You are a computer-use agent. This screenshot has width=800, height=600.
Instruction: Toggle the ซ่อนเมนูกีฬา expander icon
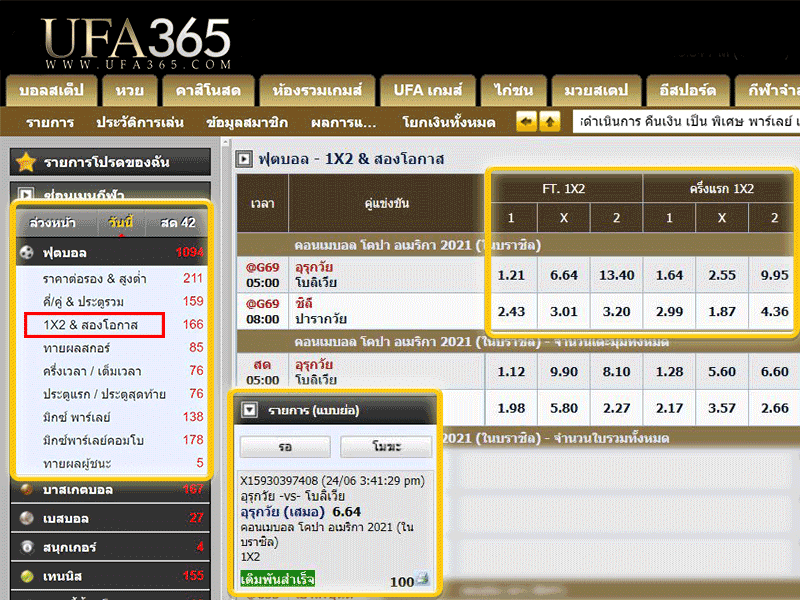26,194
